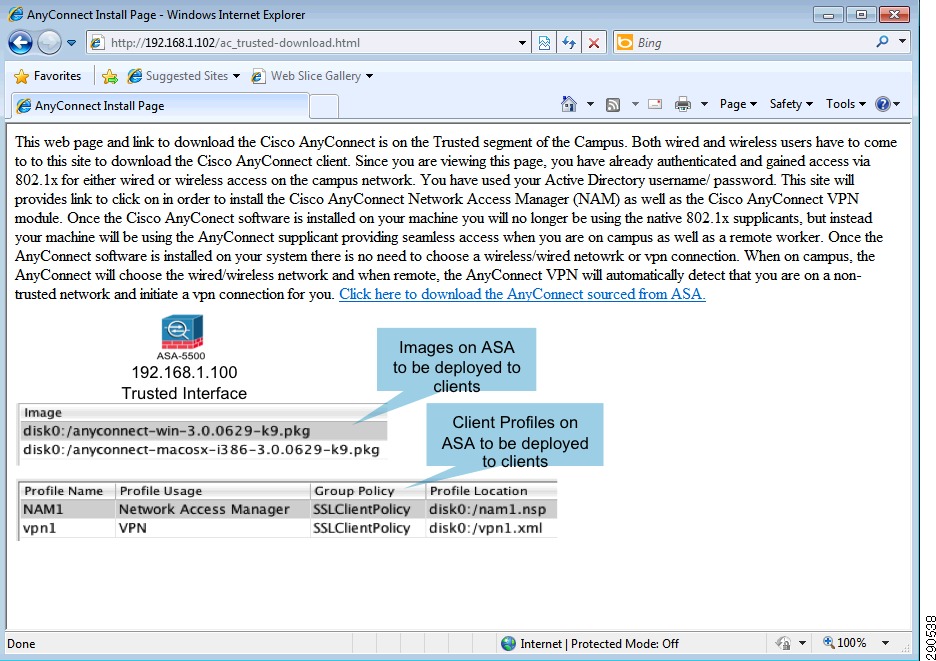The image size is (936, 661).
Task: Click the Image column header
Action: 203,413
